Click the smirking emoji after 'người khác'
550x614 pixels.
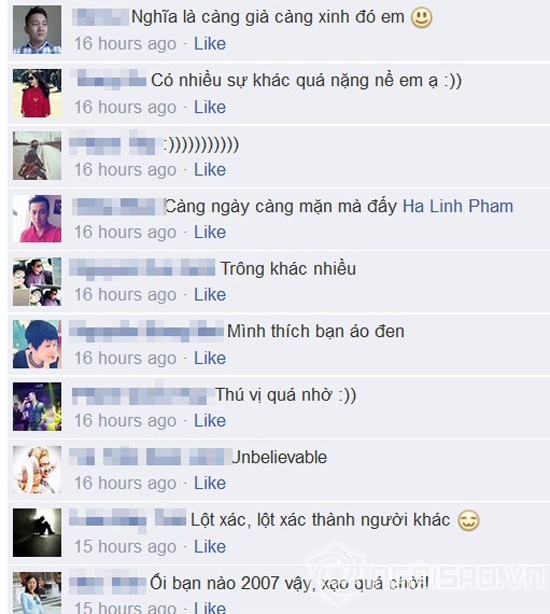[x=469, y=521]
